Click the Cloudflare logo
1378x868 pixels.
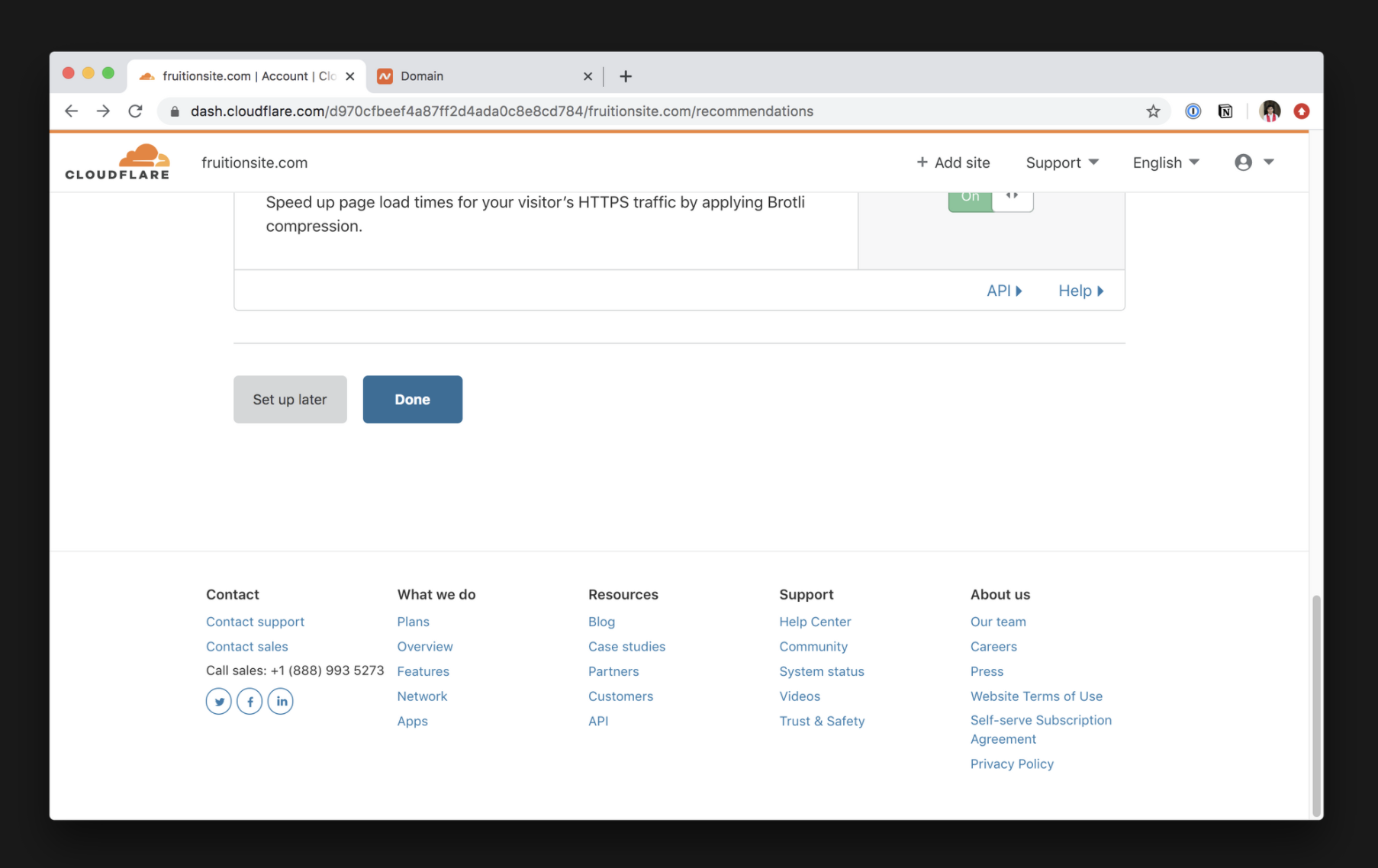pyautogui.click(x=118, y=162)
